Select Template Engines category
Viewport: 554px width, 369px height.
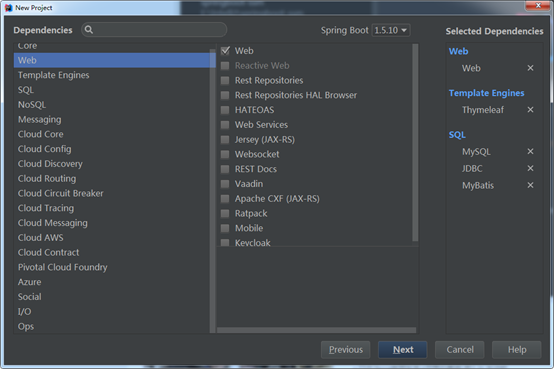pyautogui.click(x=113, y=75)
